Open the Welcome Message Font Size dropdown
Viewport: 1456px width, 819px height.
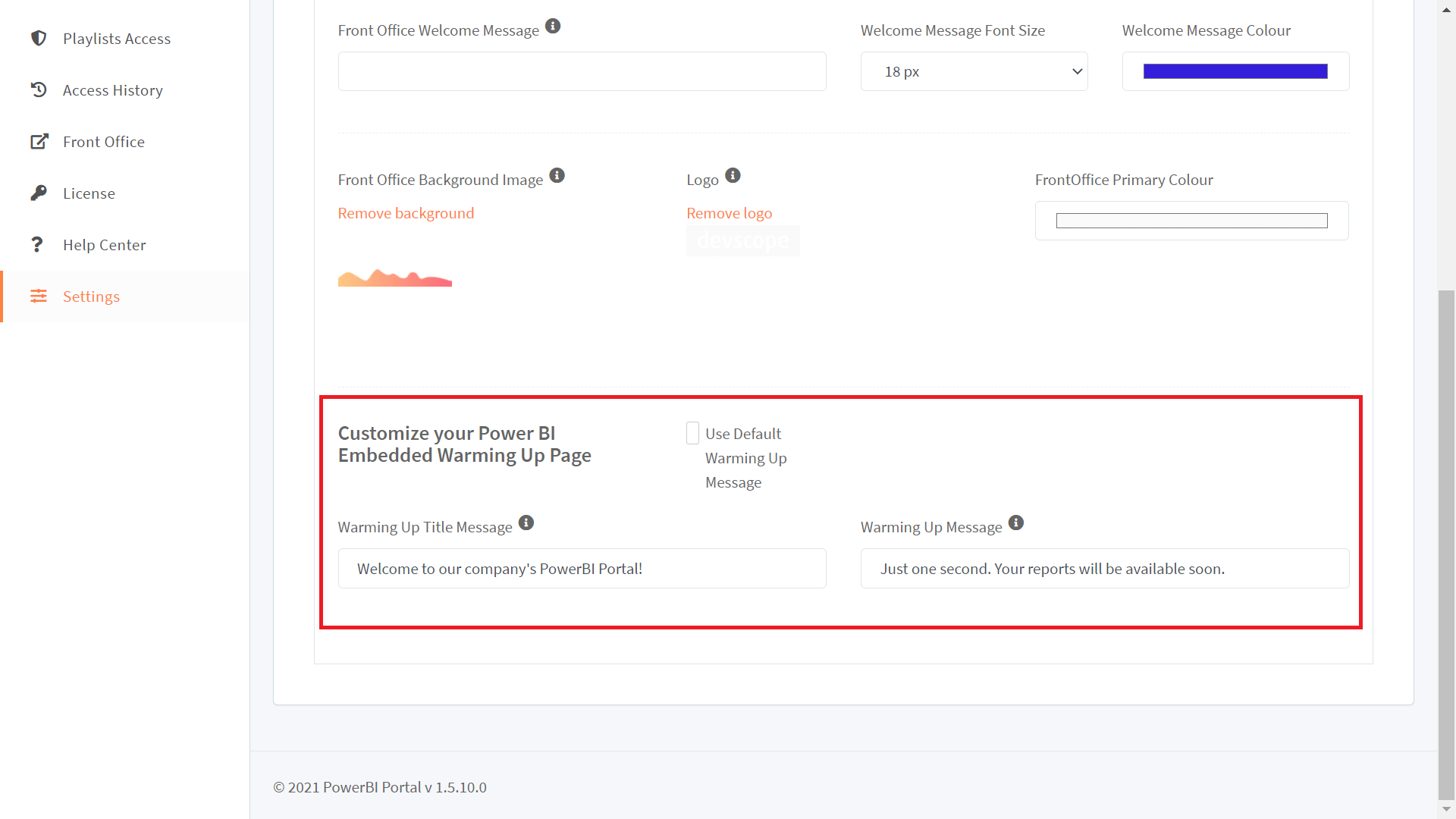pos(974,71)
